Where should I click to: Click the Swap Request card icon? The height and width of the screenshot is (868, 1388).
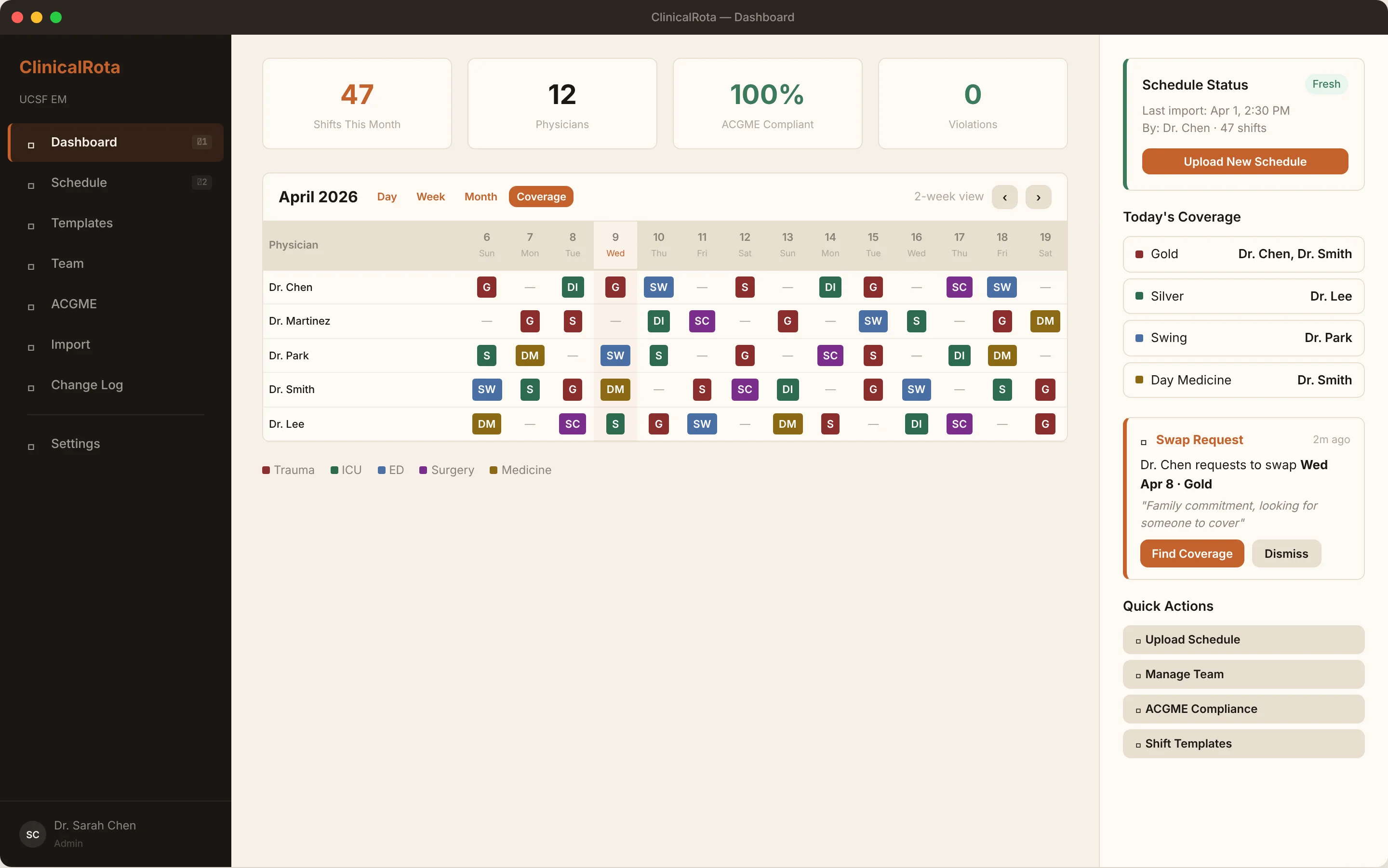click(x=1143, y=442)
